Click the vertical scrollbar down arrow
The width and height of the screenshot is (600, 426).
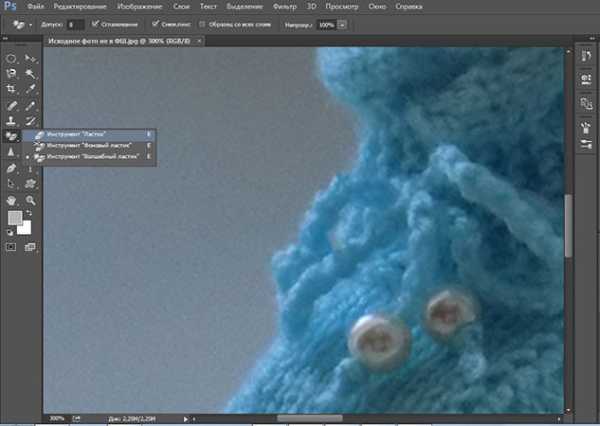[x=568, y=410]
